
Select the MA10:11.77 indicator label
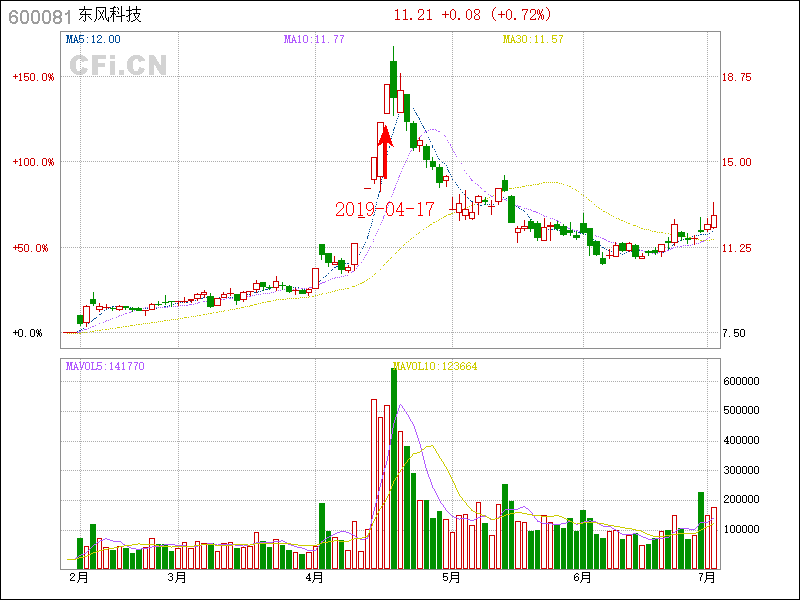[314, 39]
